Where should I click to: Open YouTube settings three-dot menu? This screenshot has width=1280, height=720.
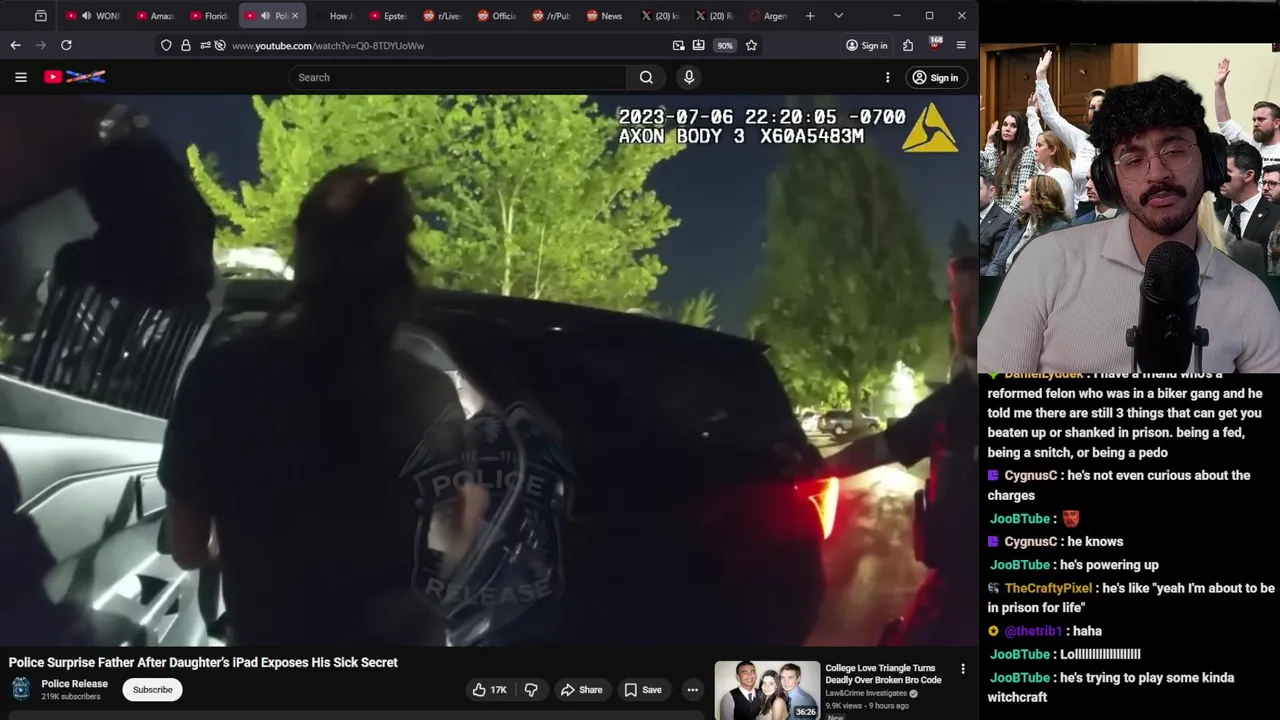coord(887,77)
